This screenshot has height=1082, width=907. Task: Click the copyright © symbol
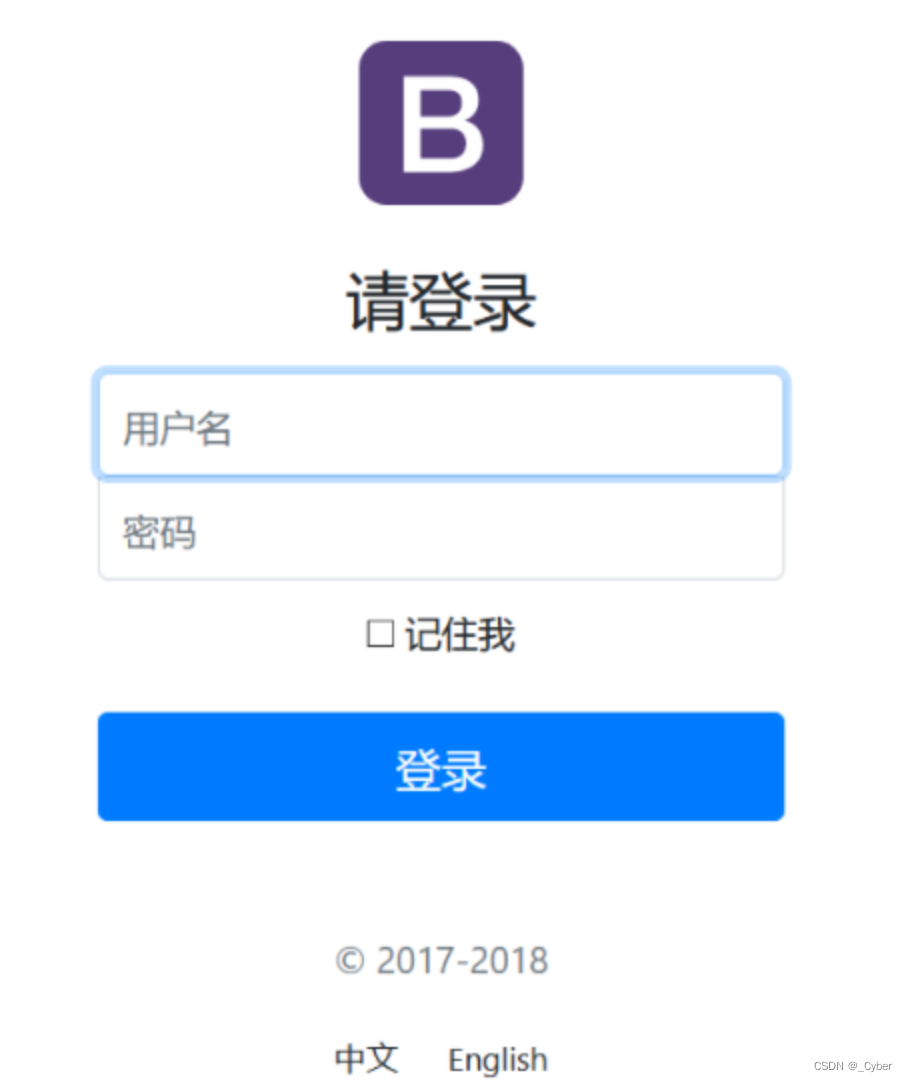350,960
